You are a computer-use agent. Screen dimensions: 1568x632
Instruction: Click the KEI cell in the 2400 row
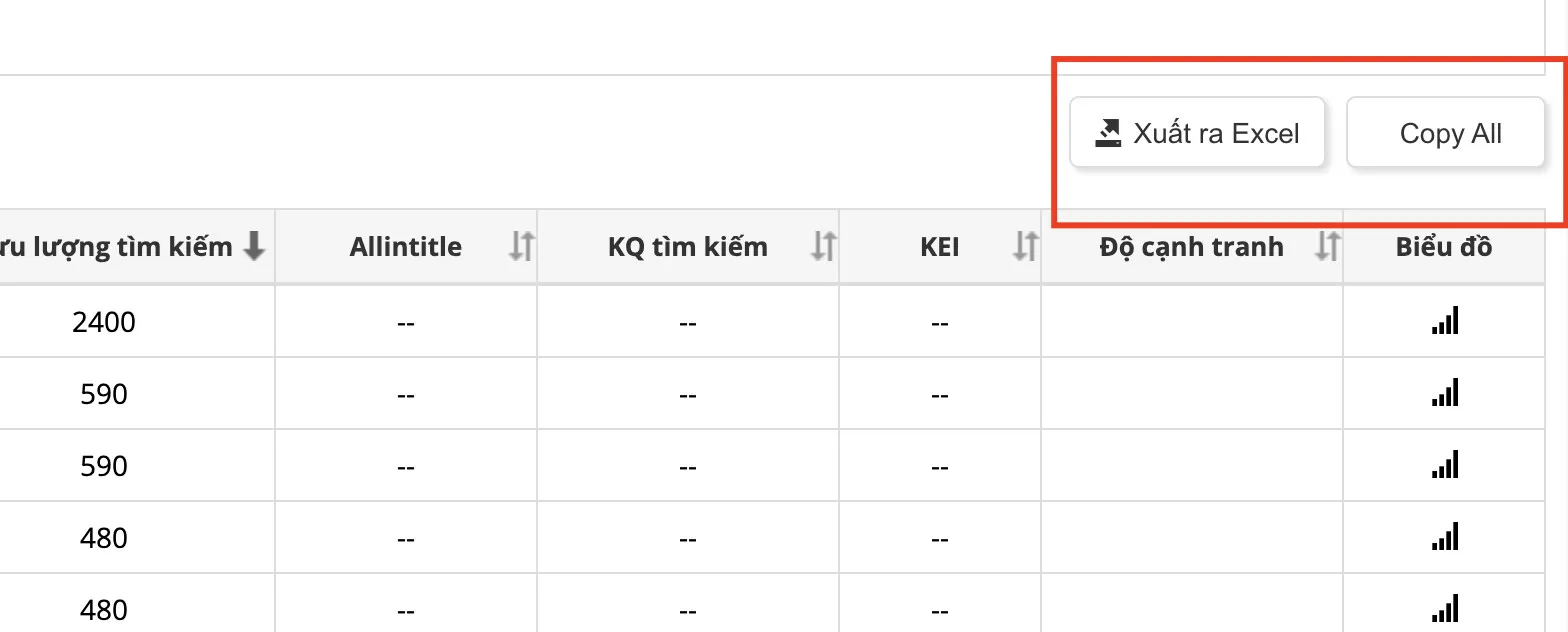tap(939, 322)
